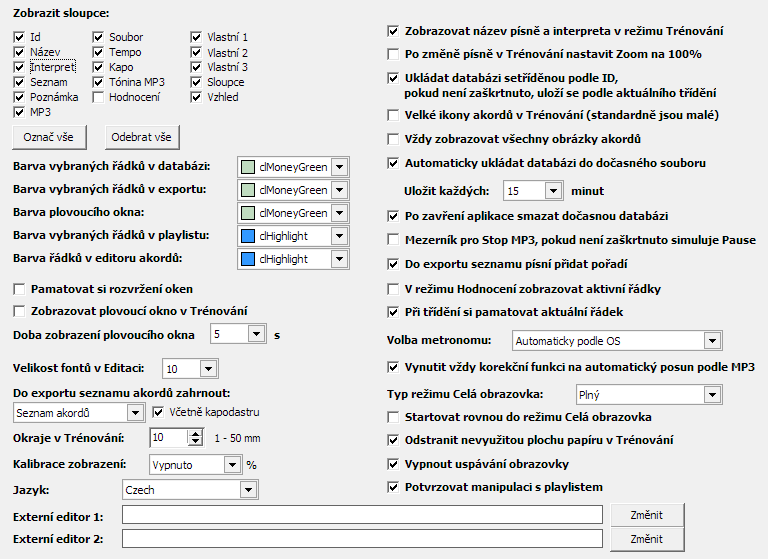Toggle the Vlastní 3 column checkbox
768x559 pixels.
(196, 67)
